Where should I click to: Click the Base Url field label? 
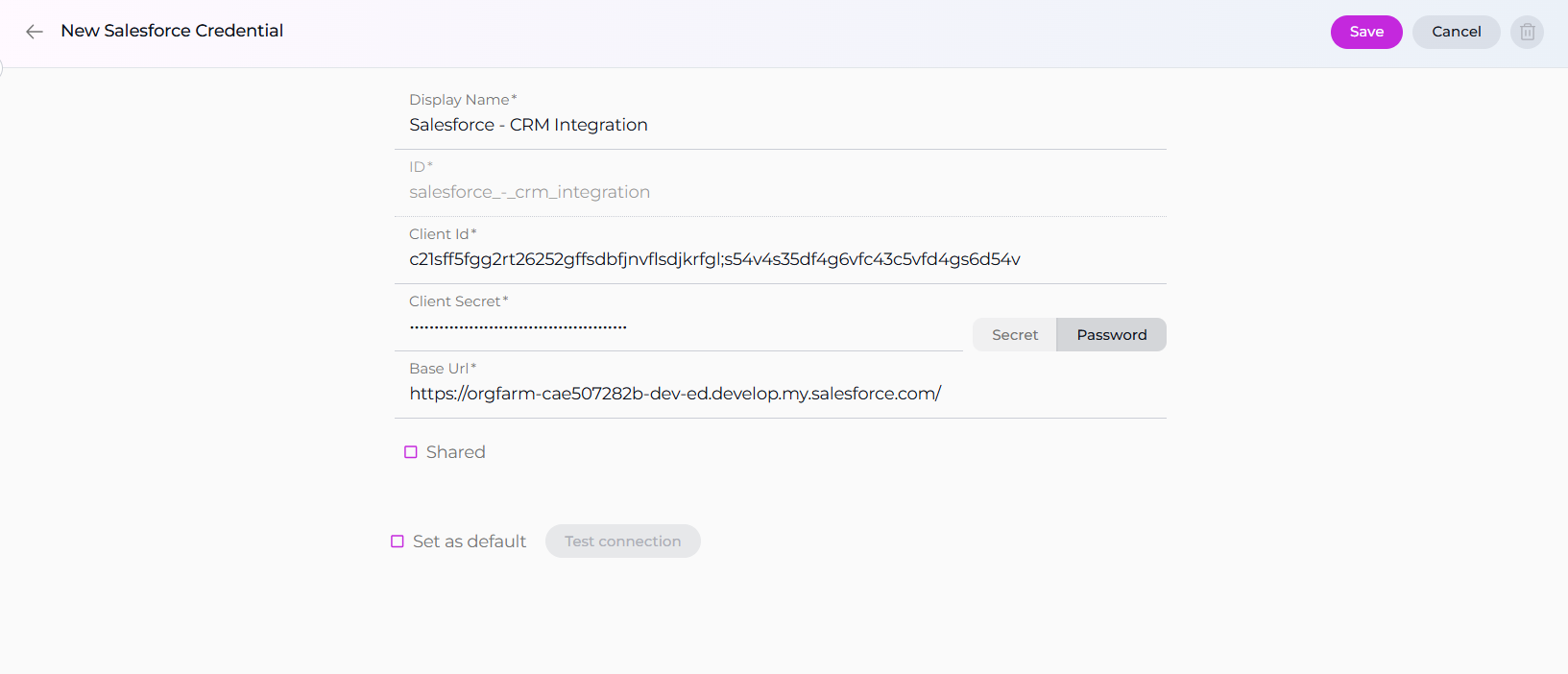point(442,369)
